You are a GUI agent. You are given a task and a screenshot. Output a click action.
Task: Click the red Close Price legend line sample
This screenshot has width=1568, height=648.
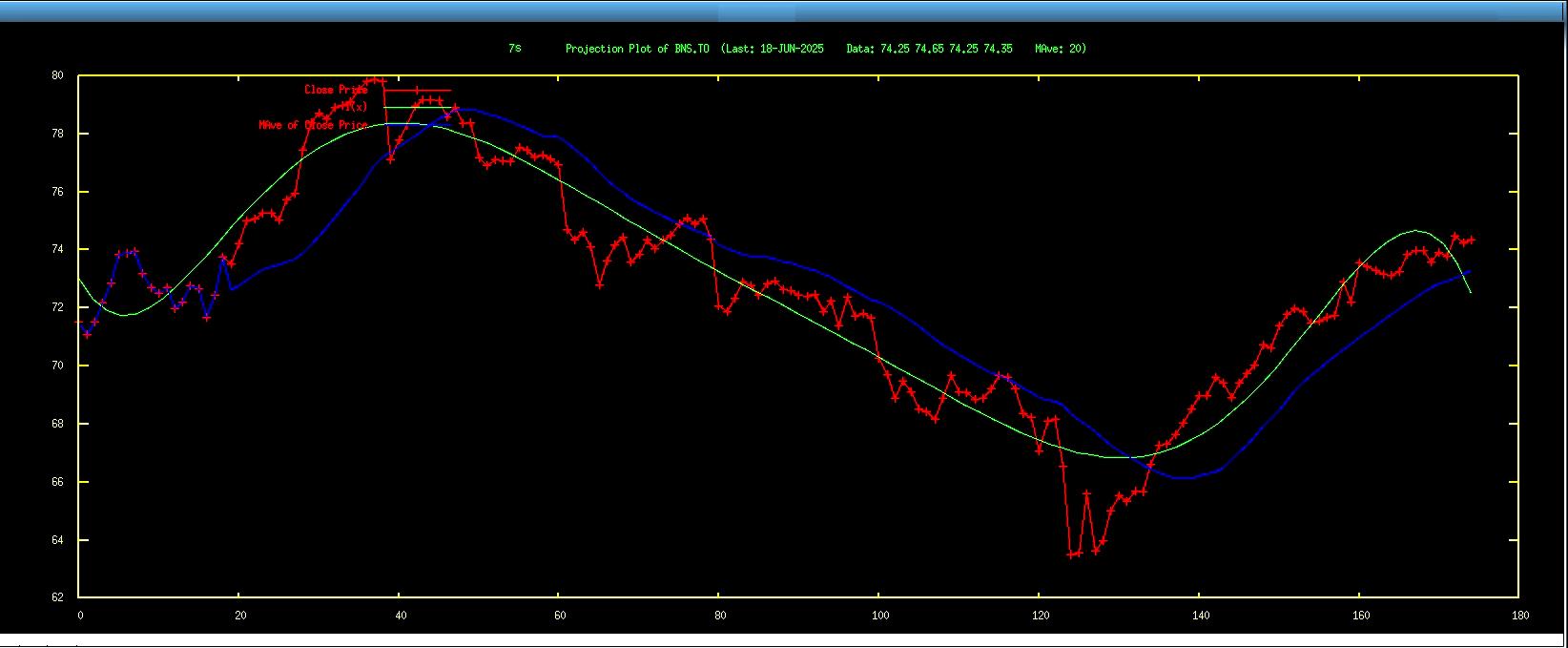coord(418,90)
